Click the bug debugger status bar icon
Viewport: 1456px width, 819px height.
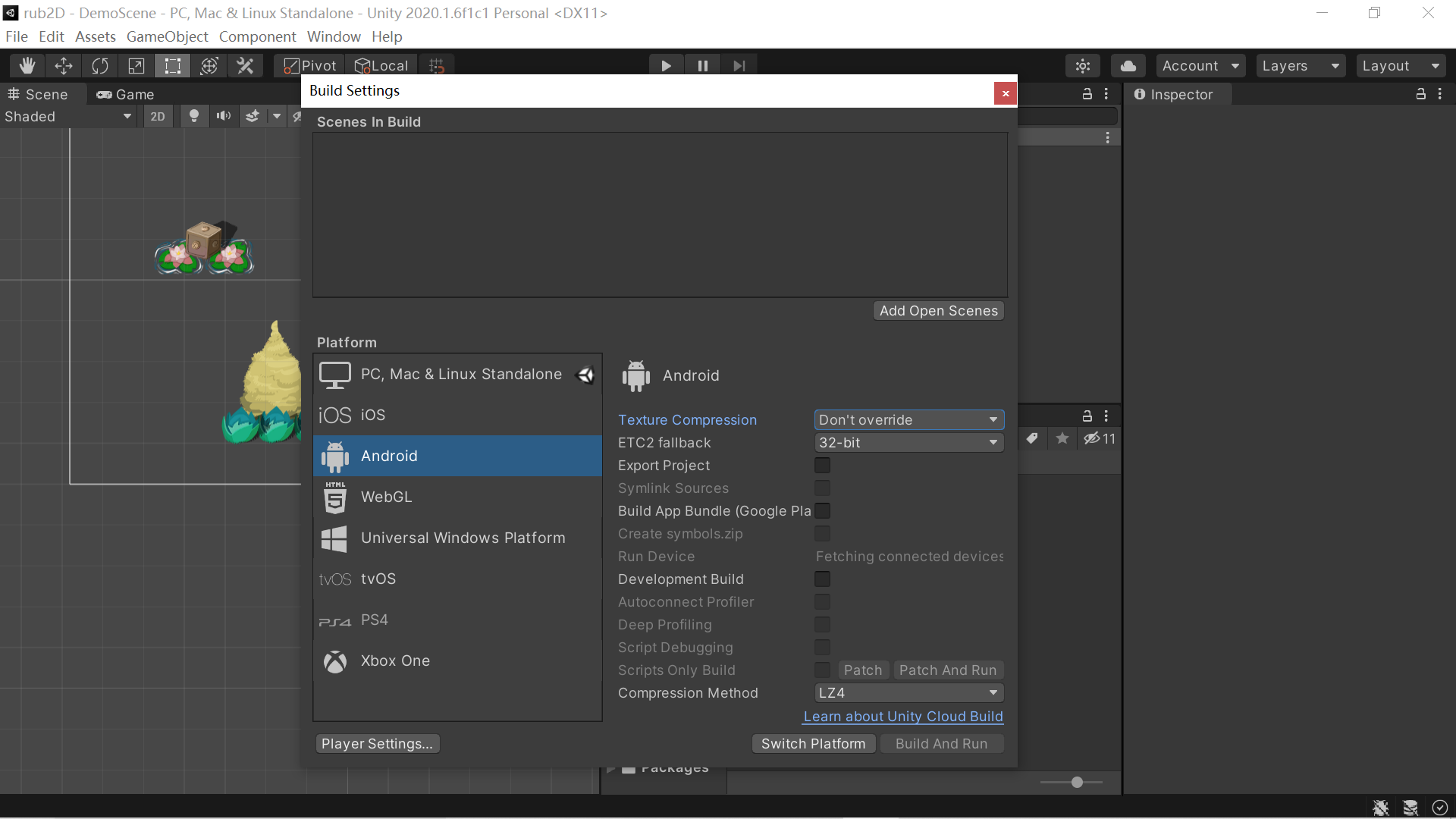point(1381,808)
